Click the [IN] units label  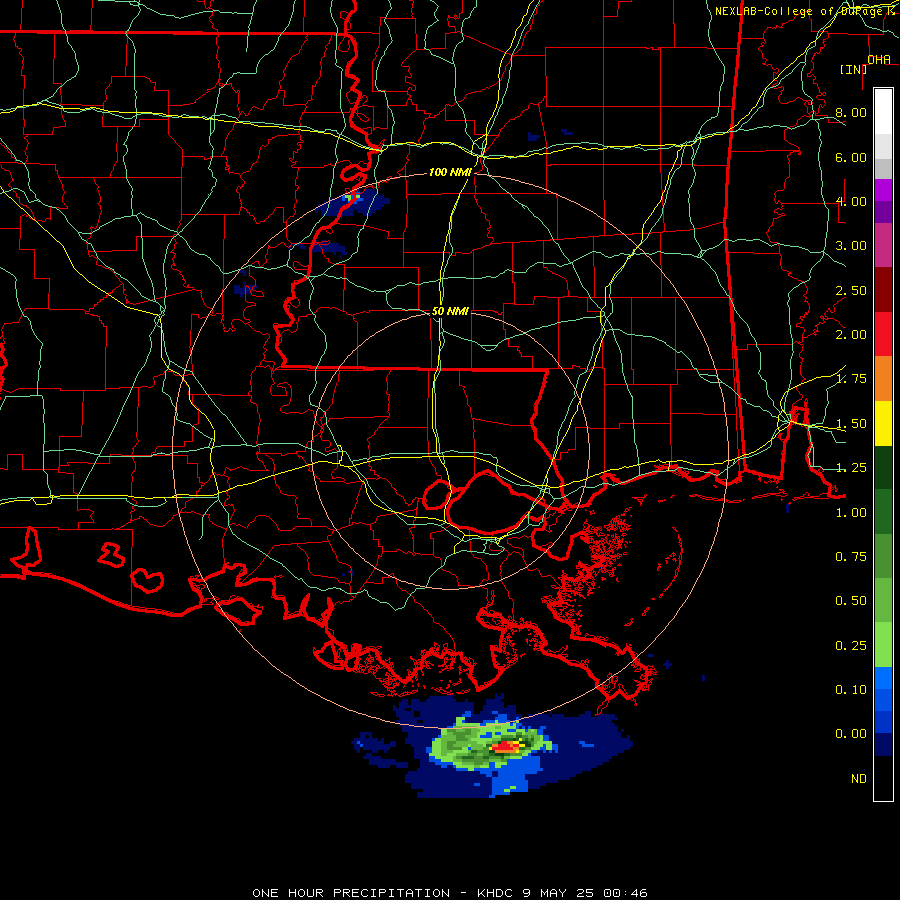pyautogui.click(x=854, y=69)
